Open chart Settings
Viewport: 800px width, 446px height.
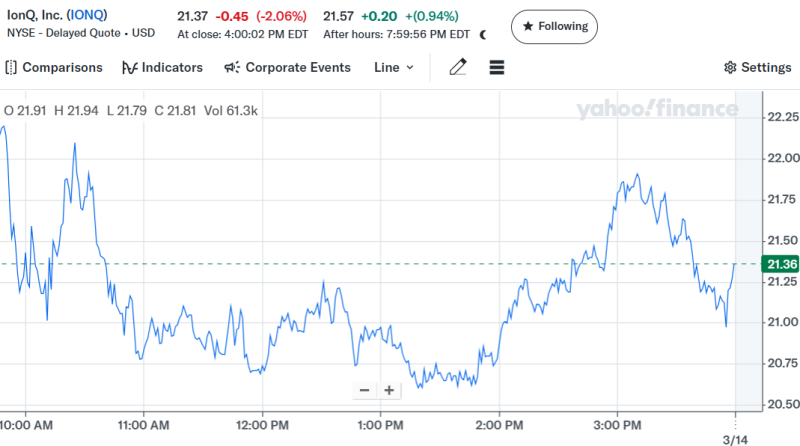[758, 67]
